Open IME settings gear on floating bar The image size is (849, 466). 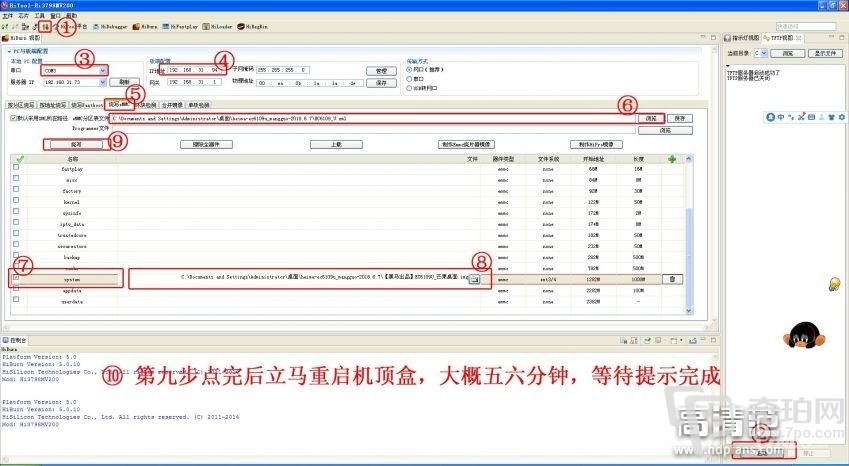tap(841, 117)
